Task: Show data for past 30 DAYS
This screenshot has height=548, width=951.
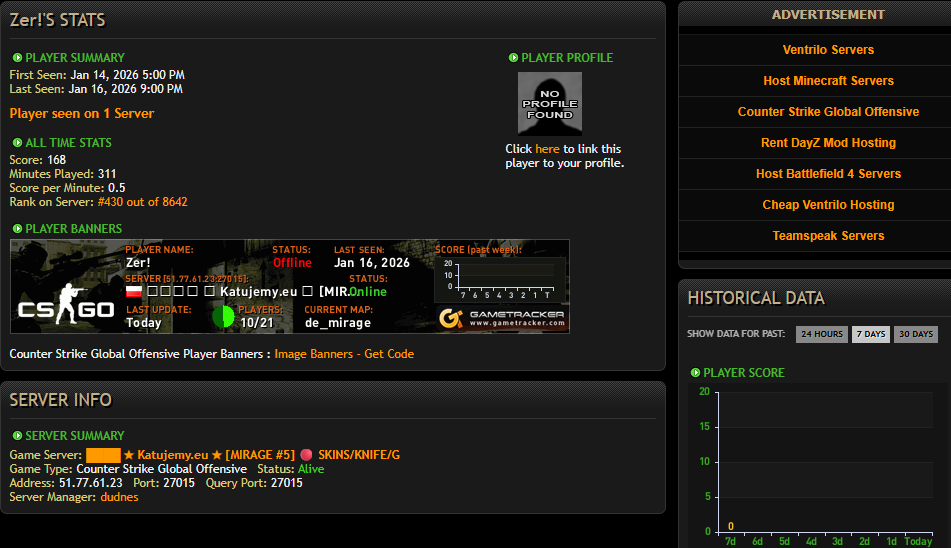Action: [x=916, y=334]
